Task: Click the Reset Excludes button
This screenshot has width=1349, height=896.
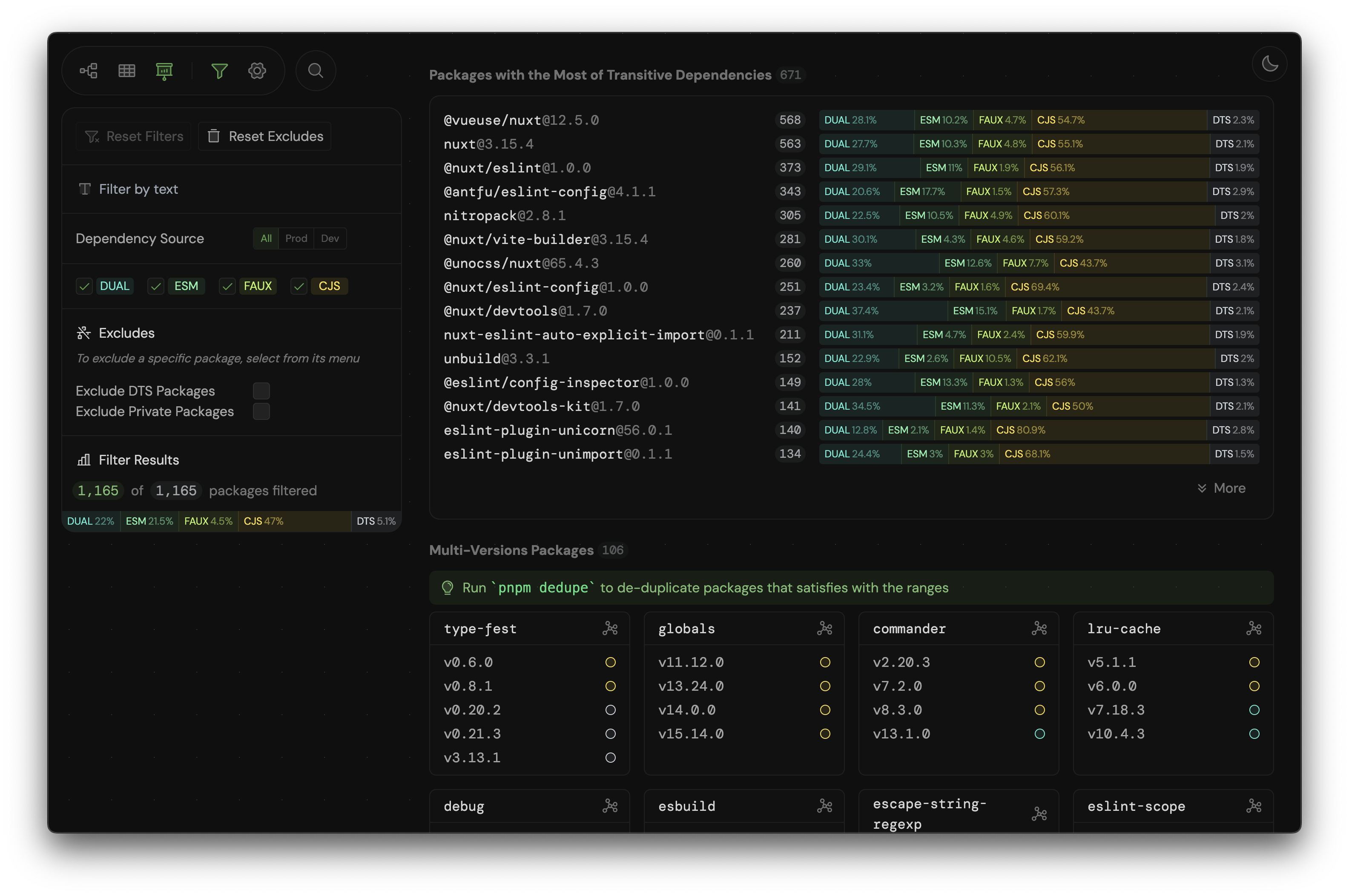Action: (265, 137)
